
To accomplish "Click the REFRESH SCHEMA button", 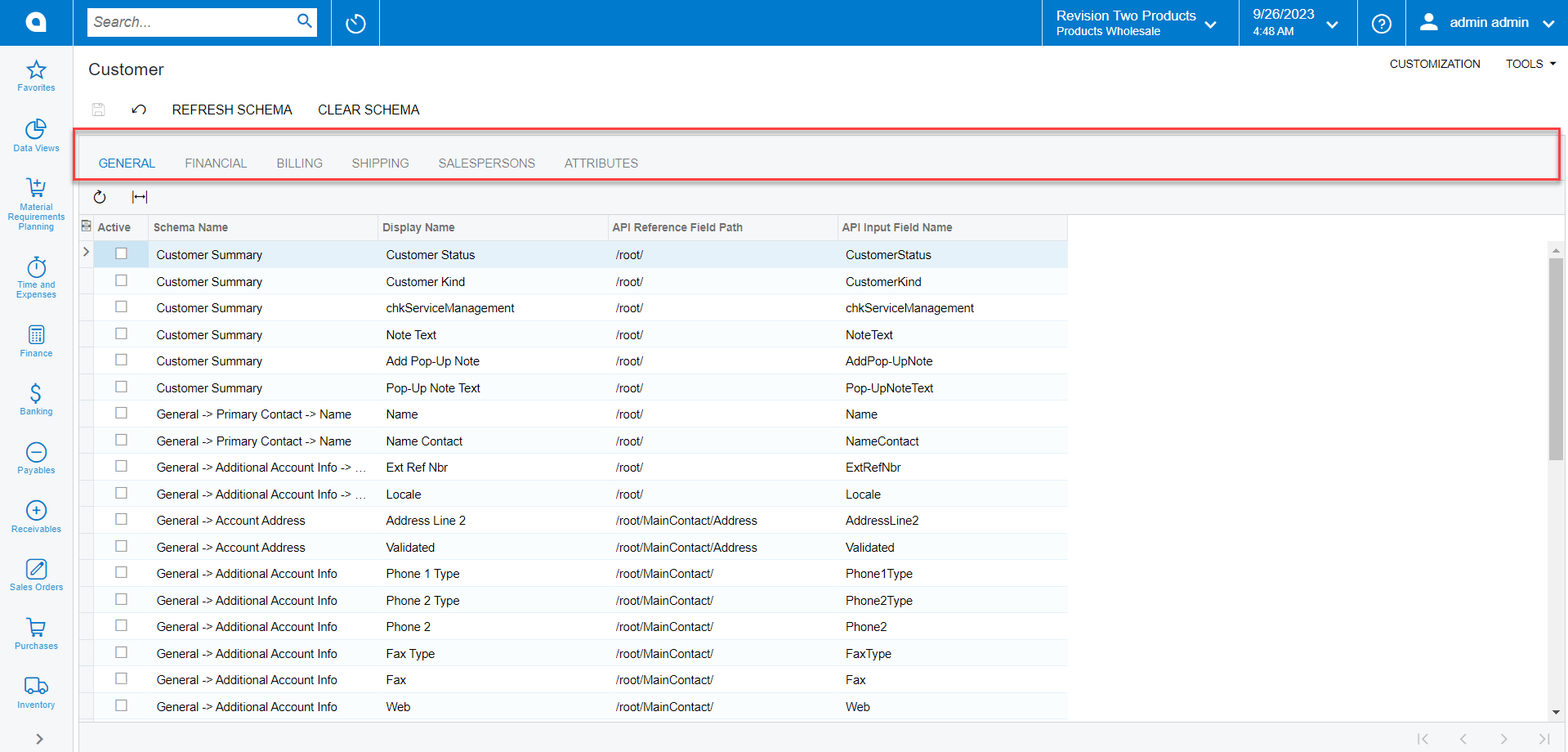I will pyautogui.click(x=232, y=109).
